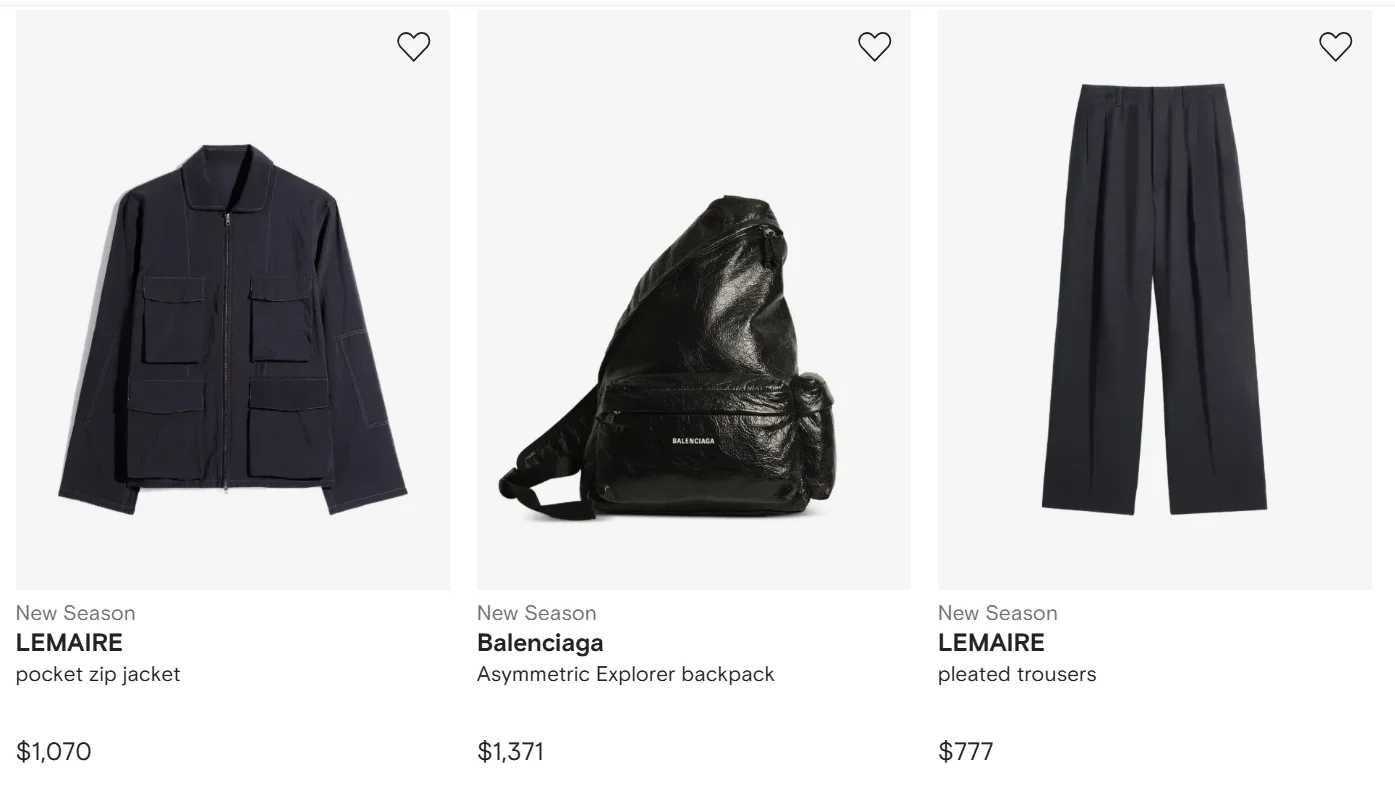Select the 'pleated trousers' product title
The image size is (1395, 795).
click(x=1016, y=674)
